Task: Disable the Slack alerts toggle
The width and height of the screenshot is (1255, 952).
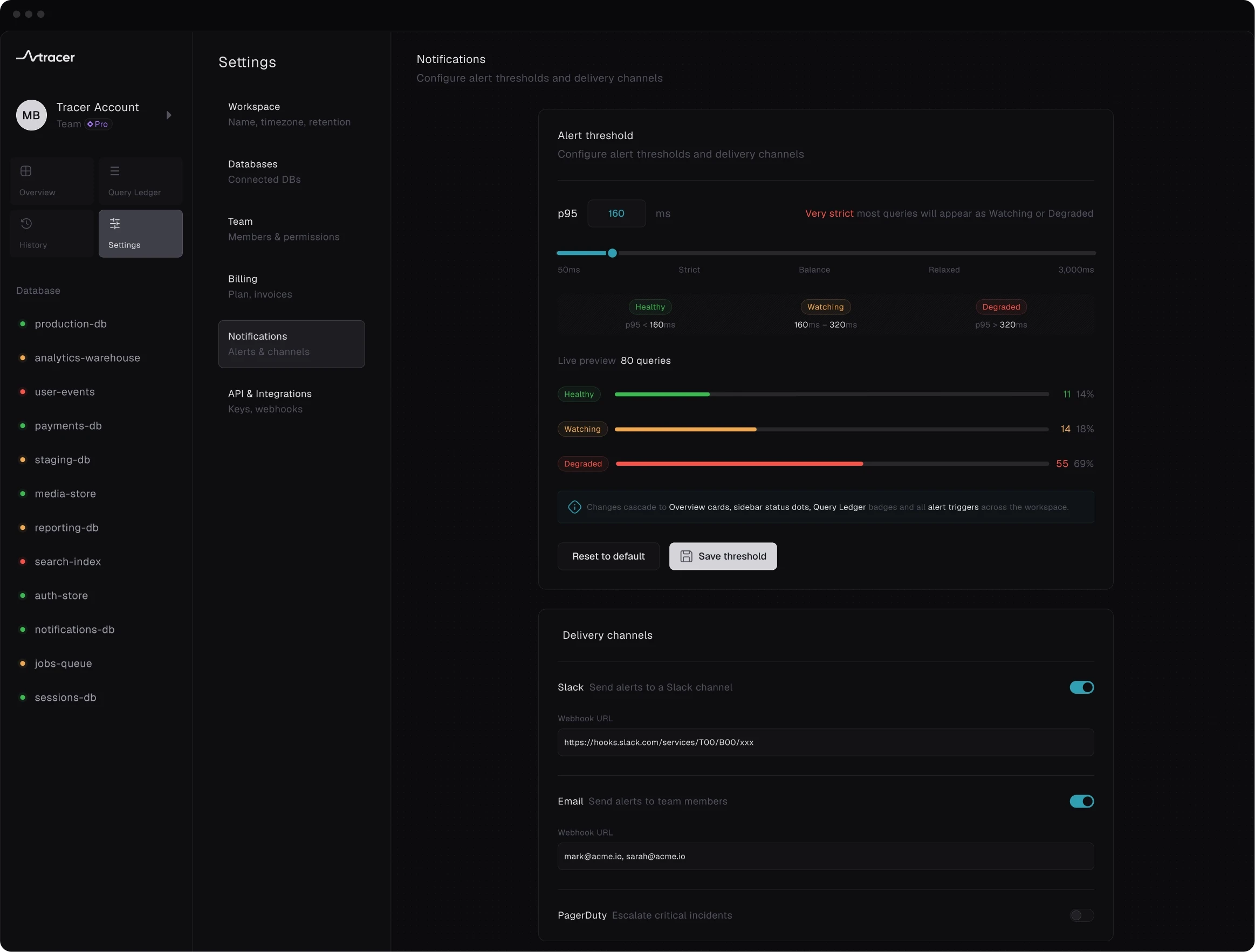Action: click(1081, 687)
